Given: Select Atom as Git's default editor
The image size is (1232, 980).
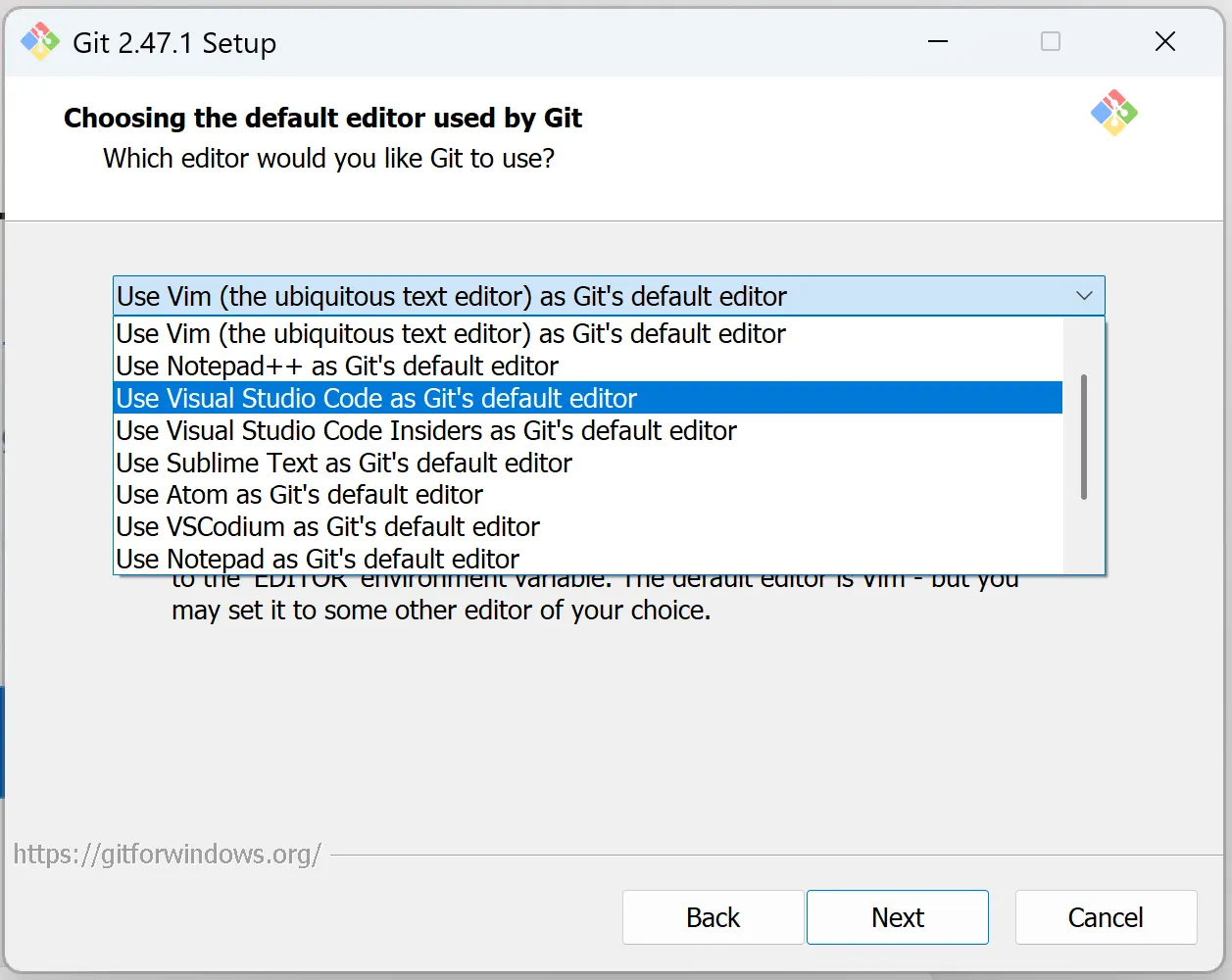Looking at the screenshot, I should 299,495.
